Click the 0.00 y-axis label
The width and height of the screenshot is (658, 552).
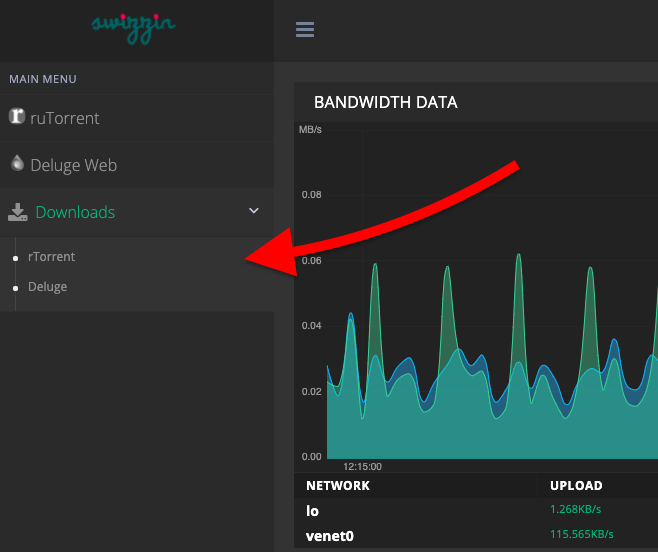click(311, 457)
